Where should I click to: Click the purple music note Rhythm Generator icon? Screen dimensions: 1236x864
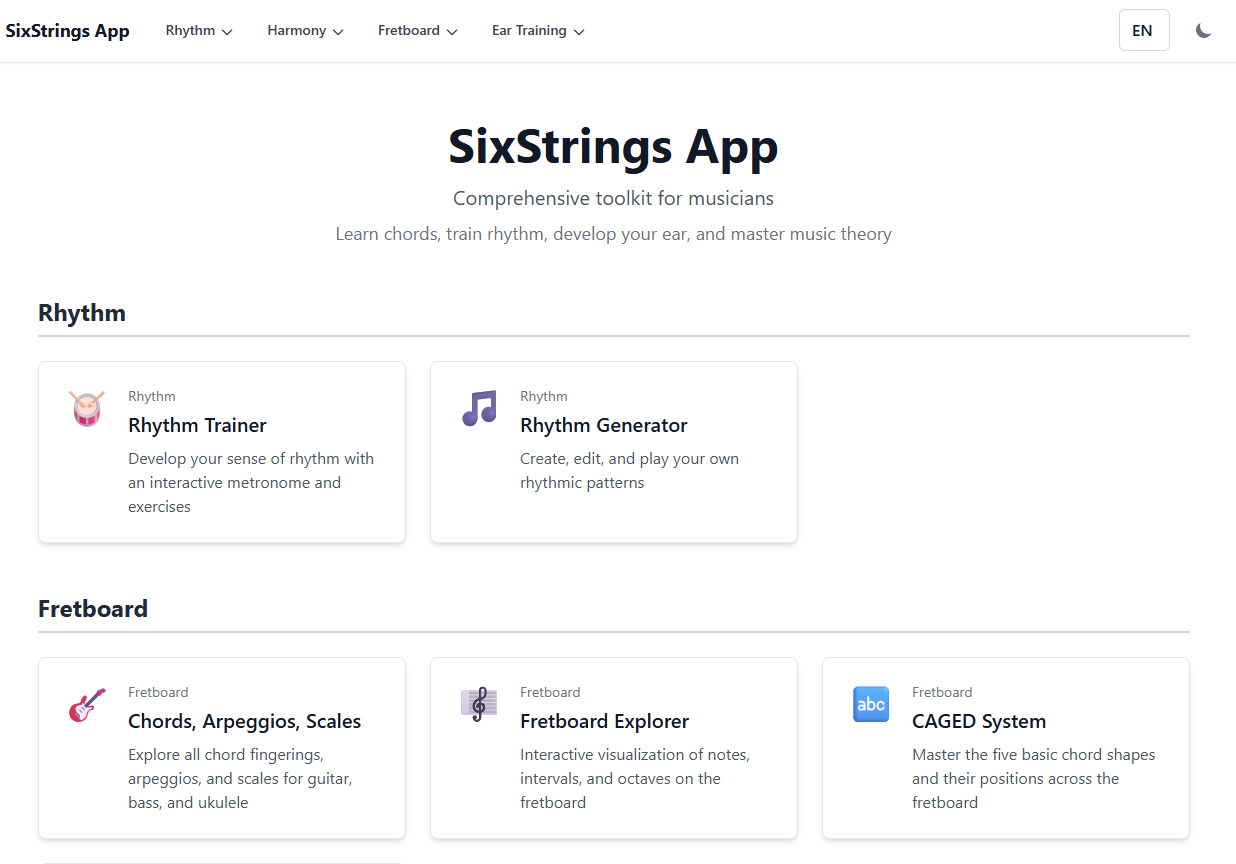[x=479, y=408]
